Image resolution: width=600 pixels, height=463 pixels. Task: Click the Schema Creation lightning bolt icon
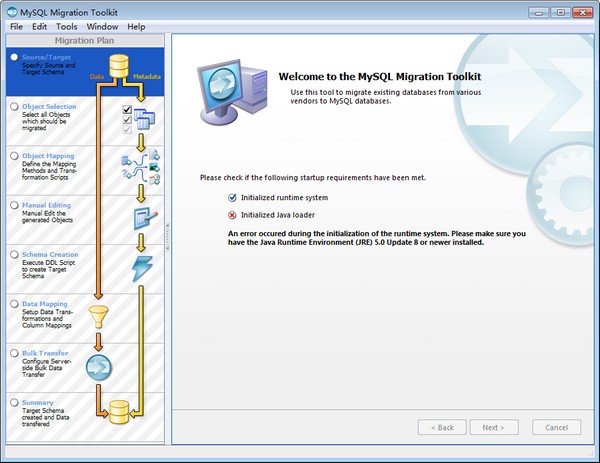click(142, 268)
